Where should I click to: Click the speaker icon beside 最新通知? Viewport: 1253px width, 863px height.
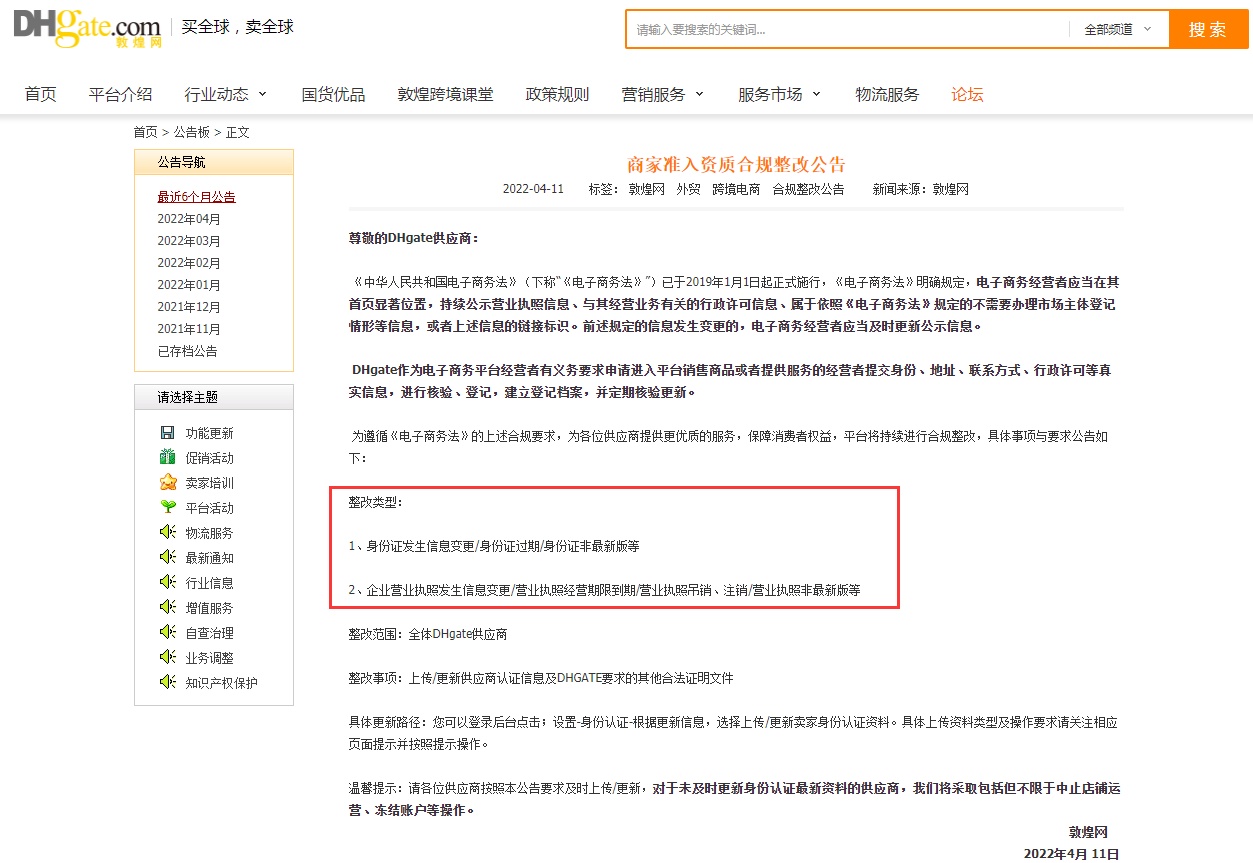pyautogui.click(x=167, y=558)
